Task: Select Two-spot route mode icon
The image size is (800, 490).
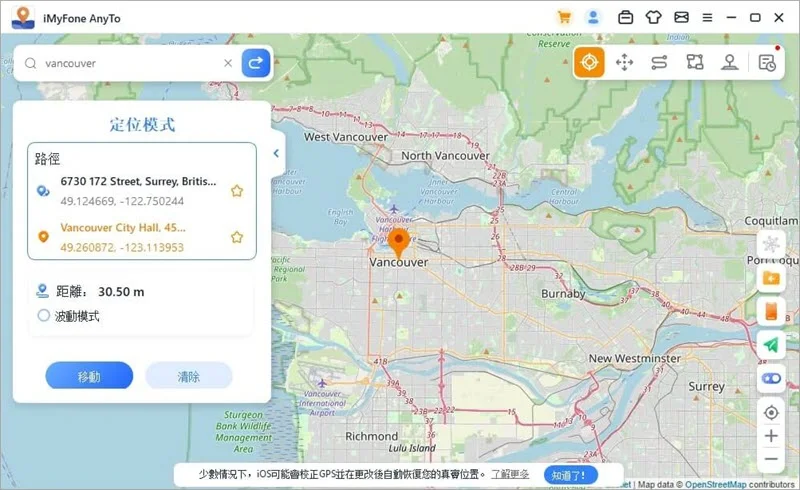Action: point(659,62)
